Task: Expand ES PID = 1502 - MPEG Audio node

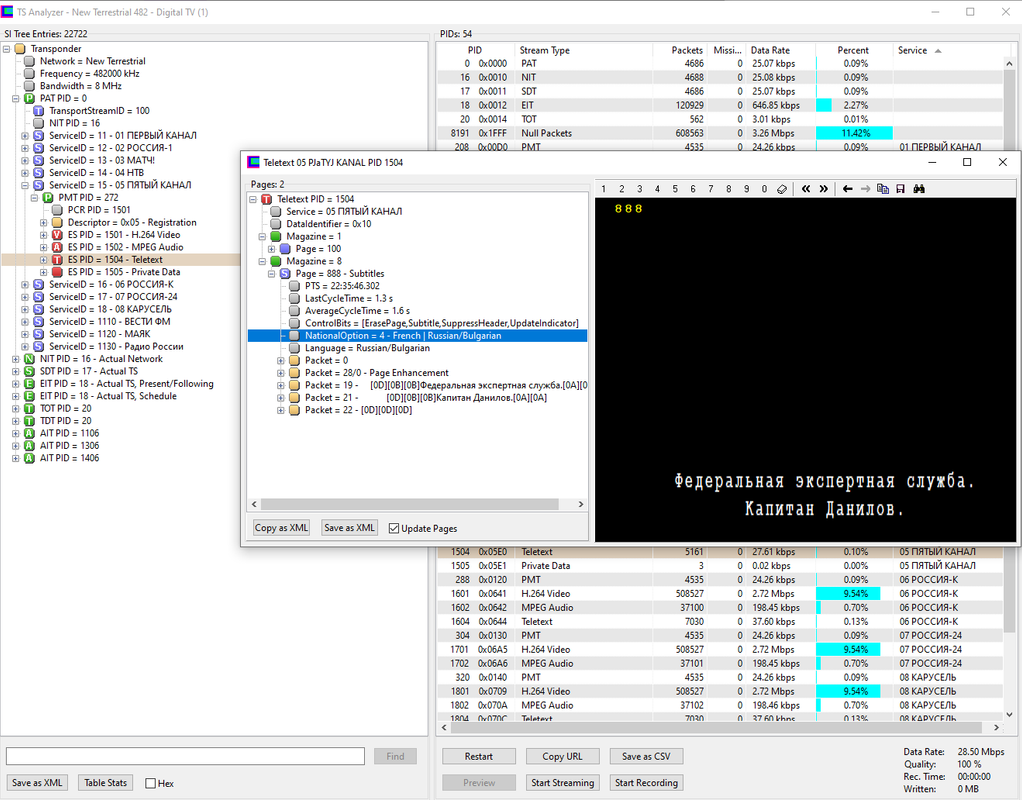Action: coord(43,247)
